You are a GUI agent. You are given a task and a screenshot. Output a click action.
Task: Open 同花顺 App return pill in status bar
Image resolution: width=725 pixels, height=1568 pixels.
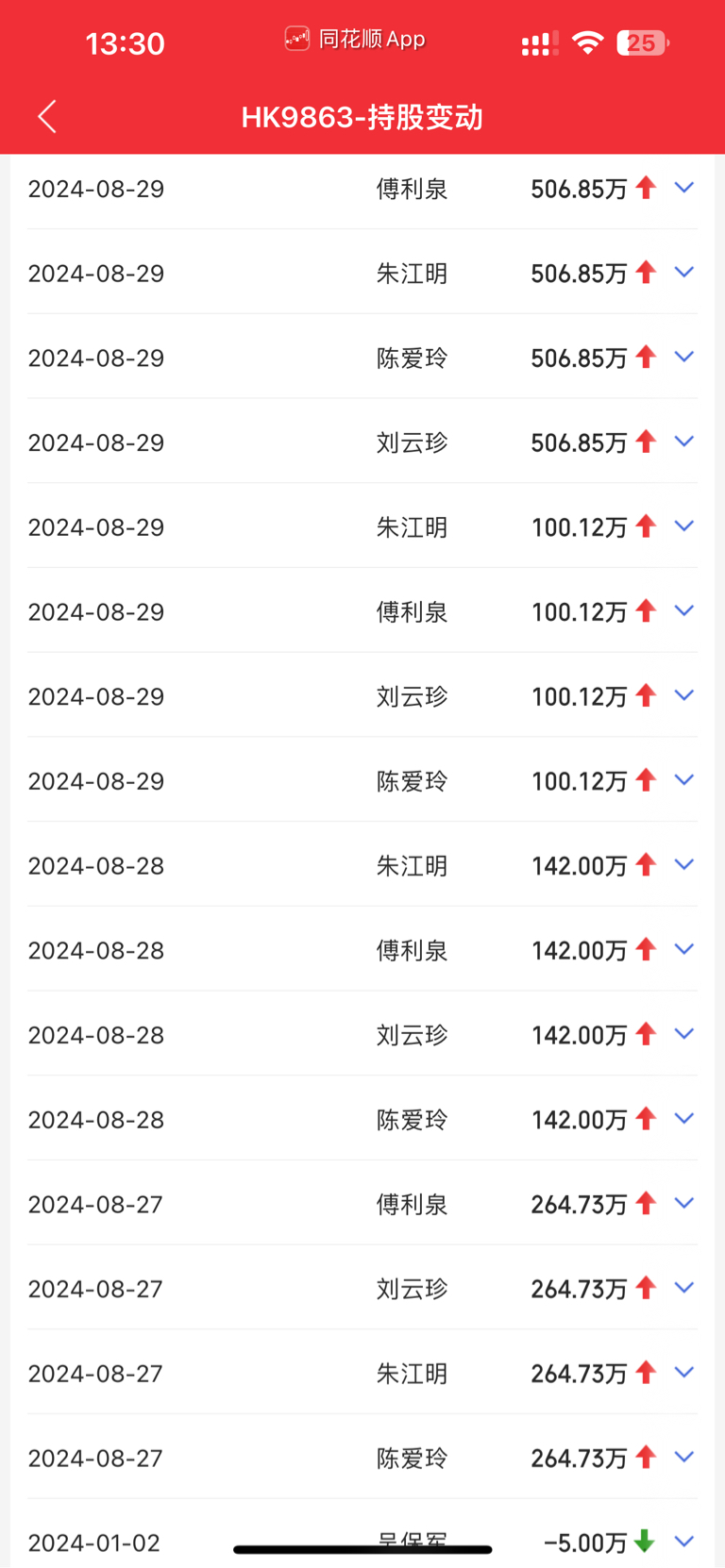pos(355,40)
